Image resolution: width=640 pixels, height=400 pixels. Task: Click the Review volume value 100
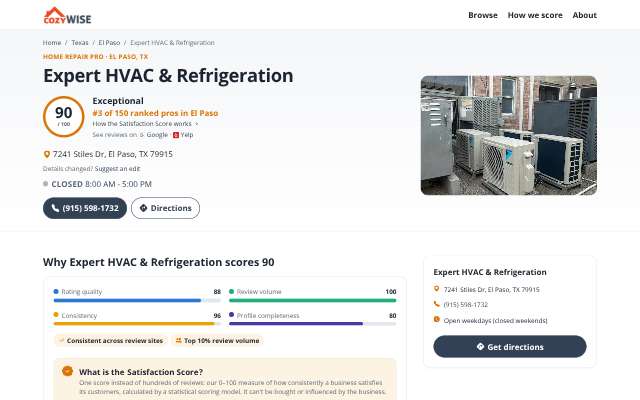[391, 292]
